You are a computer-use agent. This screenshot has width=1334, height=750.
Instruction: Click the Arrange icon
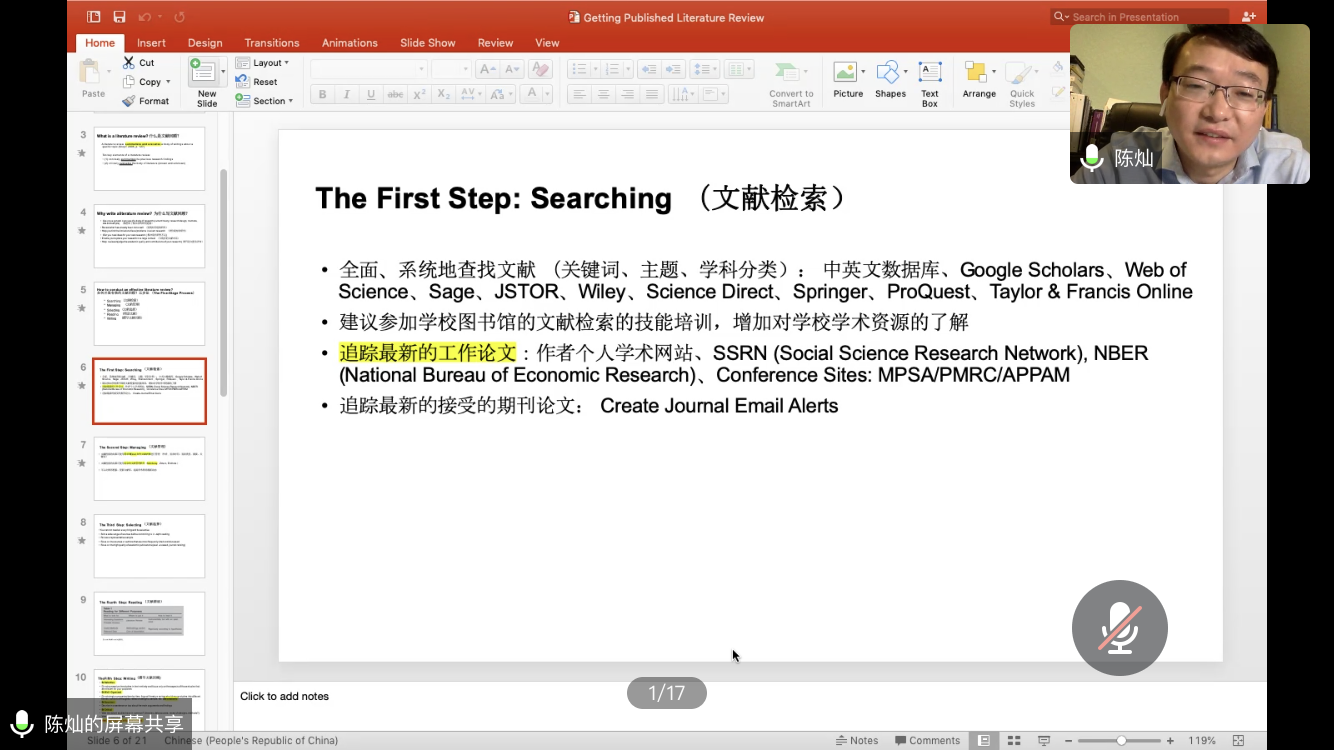coord(978,79)
